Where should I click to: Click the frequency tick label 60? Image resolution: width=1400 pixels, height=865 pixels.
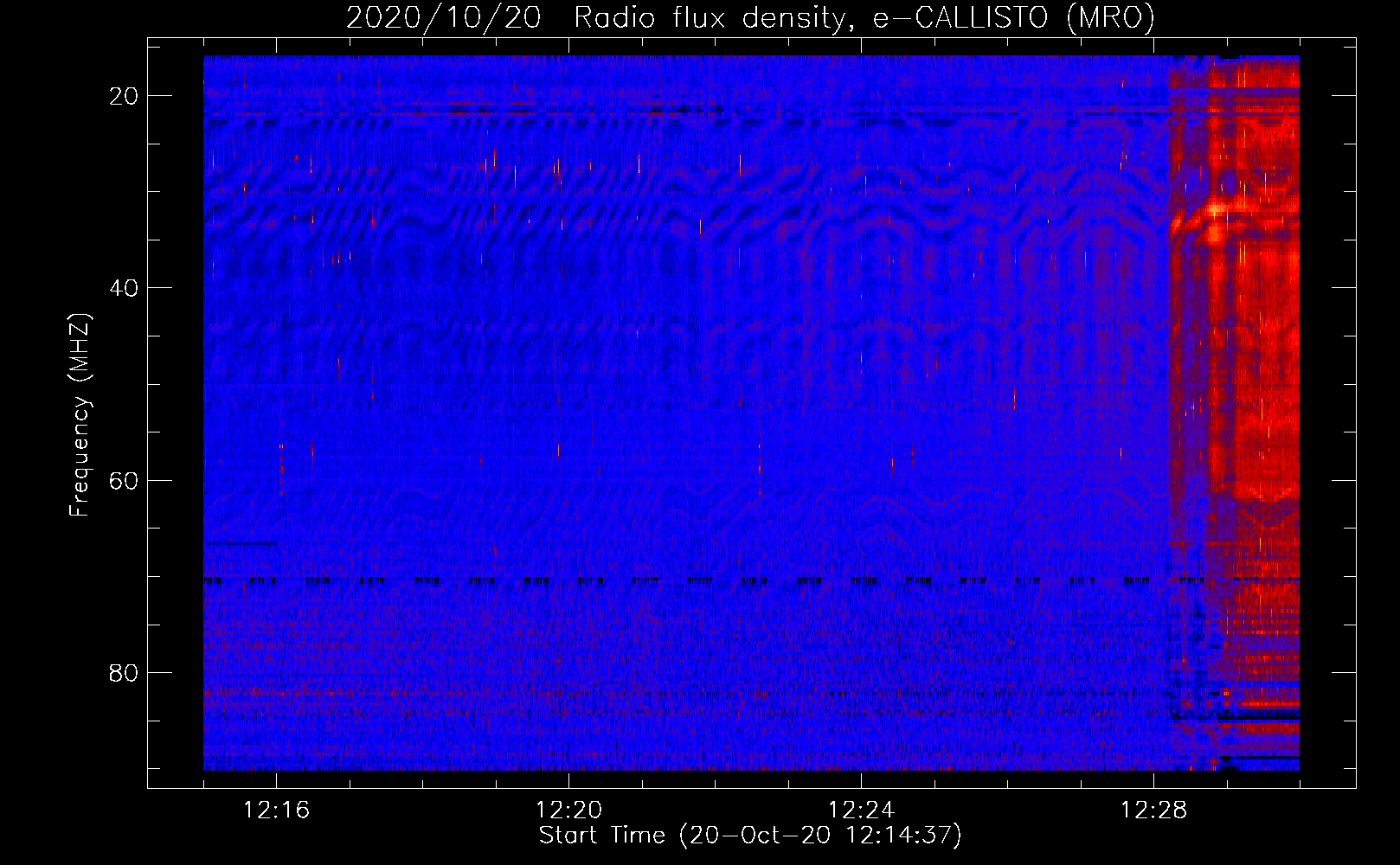[124, 480]
